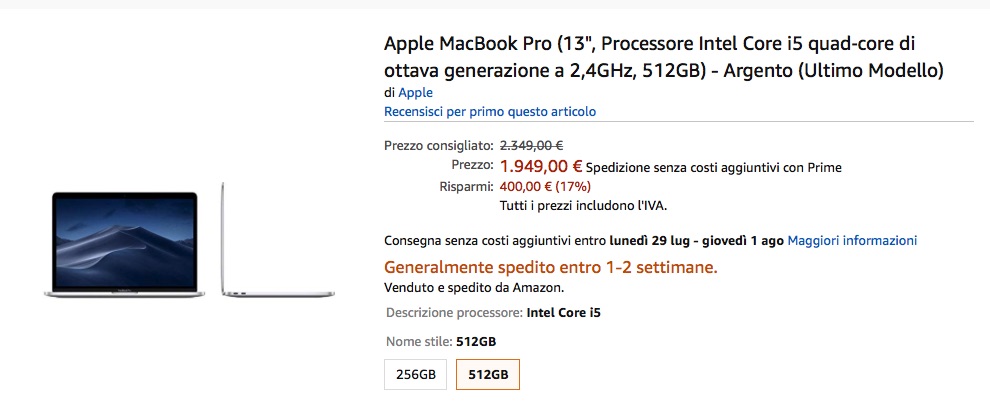Screen dimensions: 990x403
Task: Click 'Spedizione senza costi aggiuntivi con Prime' text
Action: pyautogui.click(x=714, y=167)
